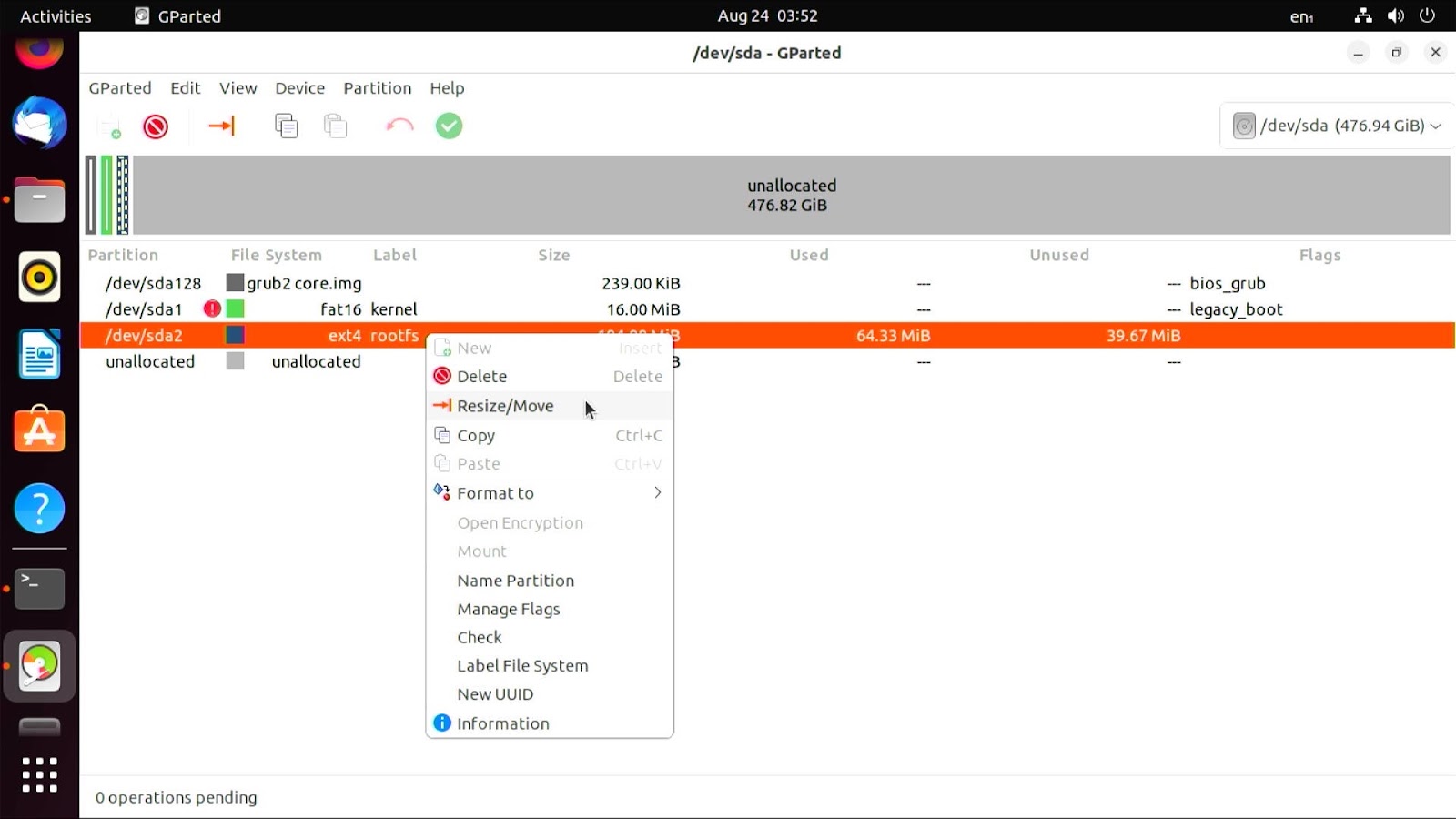This screenshot has width=1456, height=819.
Task: Click the 'bios_grub' flag text
Action: point(1228,283)
